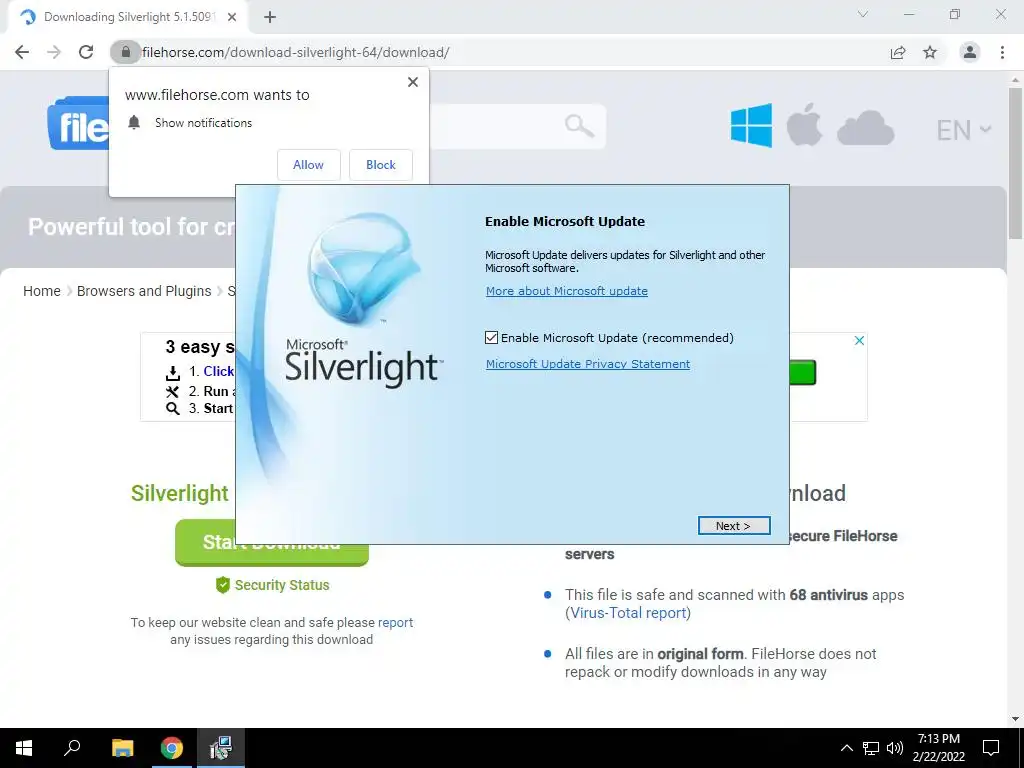This screenshot has width=1024, height=768.
Task: Open Browsers and Plugins breadcrumb
Action: point(144,291)
